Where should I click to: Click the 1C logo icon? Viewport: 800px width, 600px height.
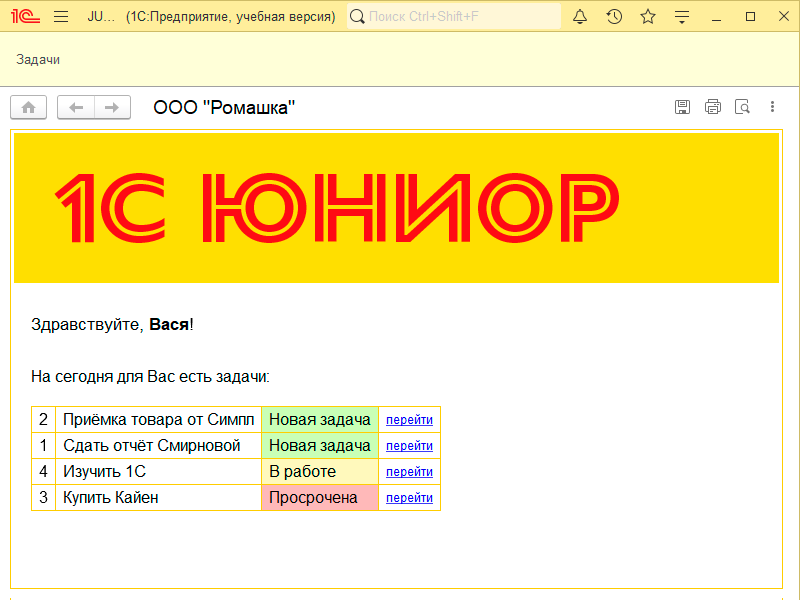(x=25, y=16)
